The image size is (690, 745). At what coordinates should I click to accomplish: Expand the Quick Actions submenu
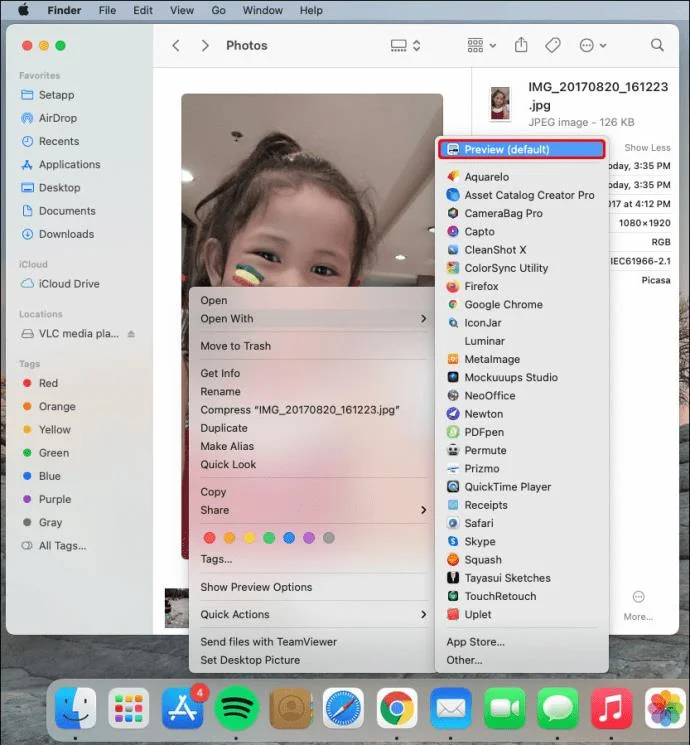click(x=311, y=614)
